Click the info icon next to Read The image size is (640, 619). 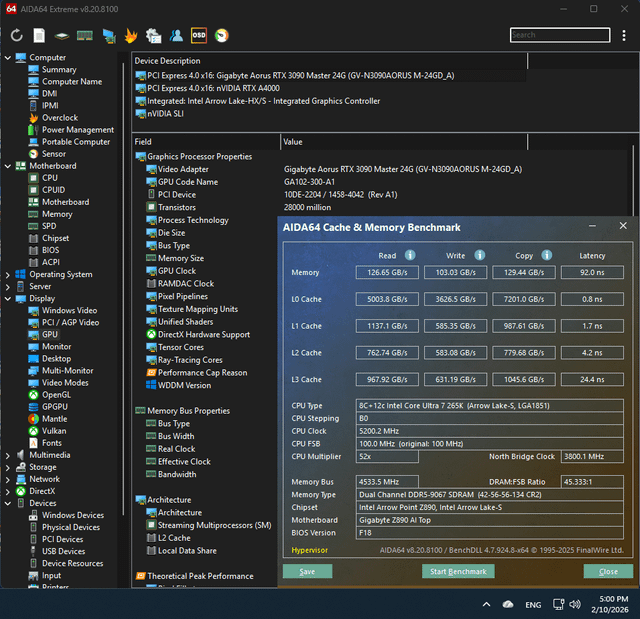410,255
